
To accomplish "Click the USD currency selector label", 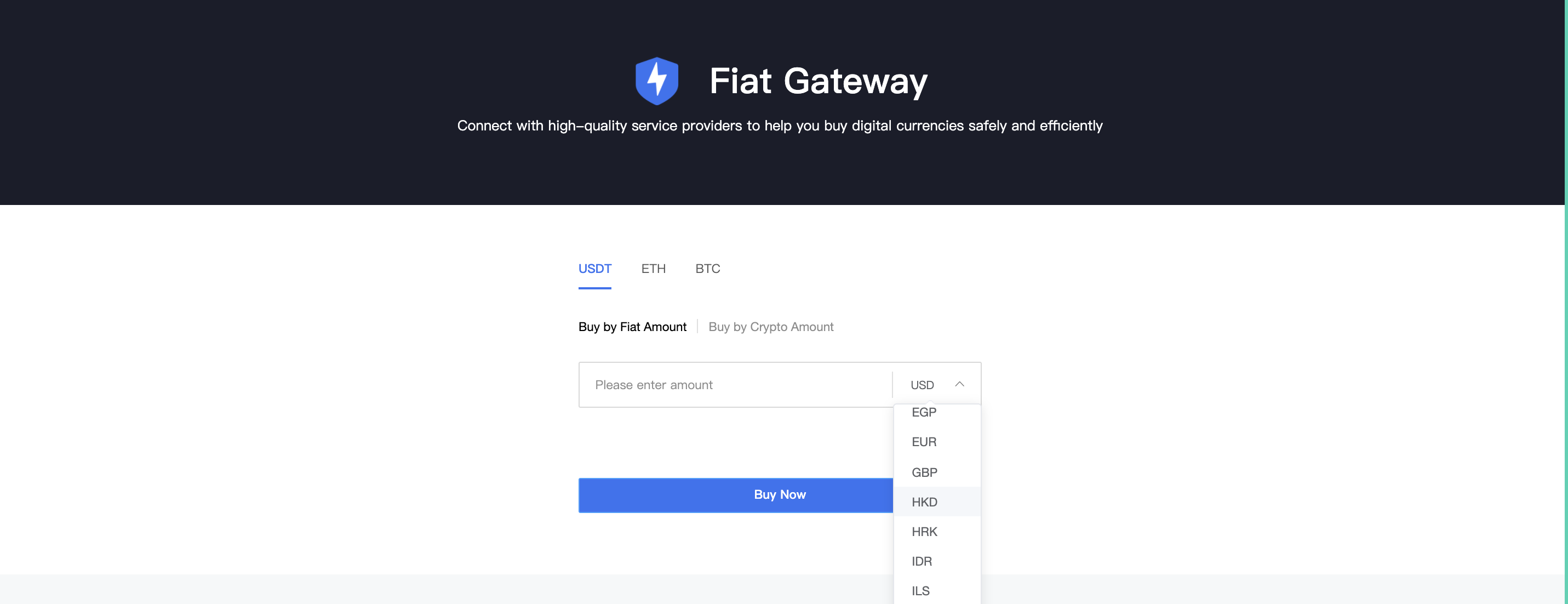I will pos(922,385).
